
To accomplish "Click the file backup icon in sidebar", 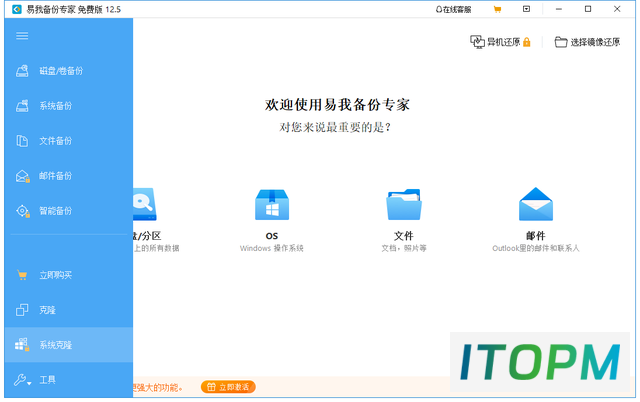I will [22, 141].
